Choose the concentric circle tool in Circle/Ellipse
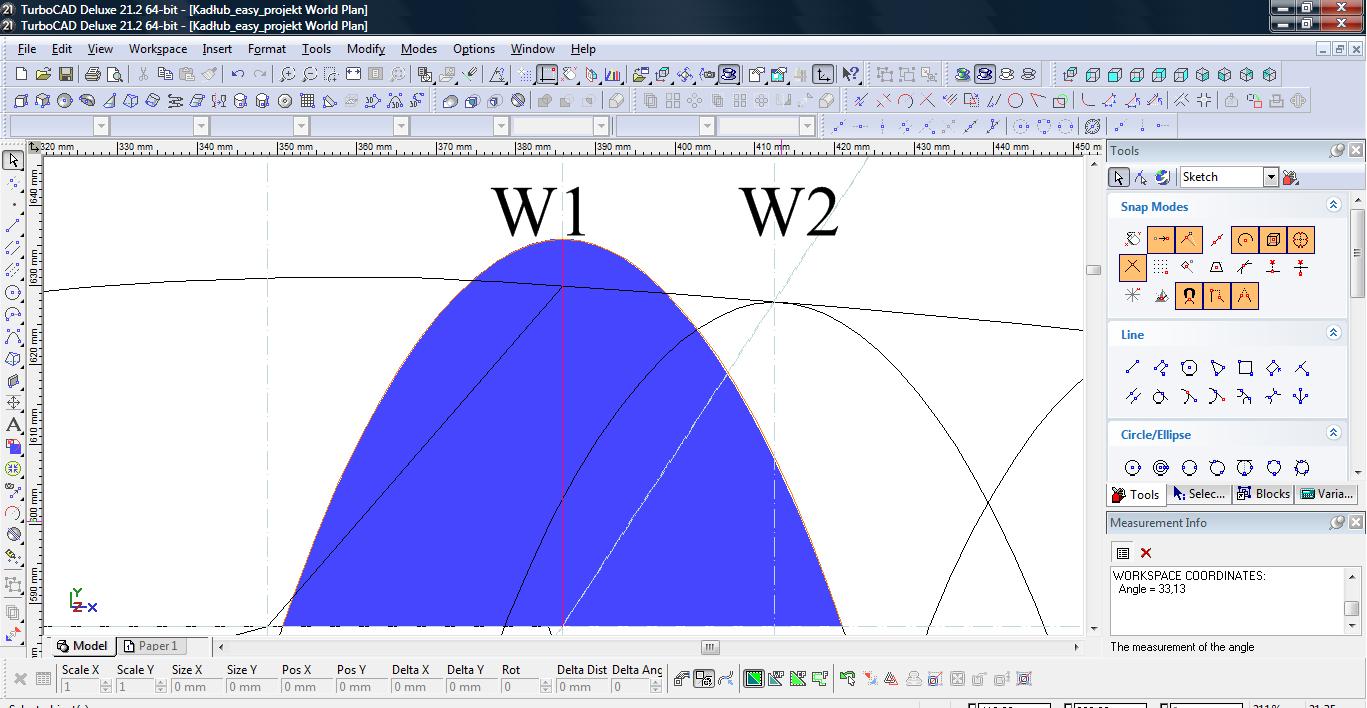Viewport: 1367px width, 708px height. click(x=1161, y=468)
